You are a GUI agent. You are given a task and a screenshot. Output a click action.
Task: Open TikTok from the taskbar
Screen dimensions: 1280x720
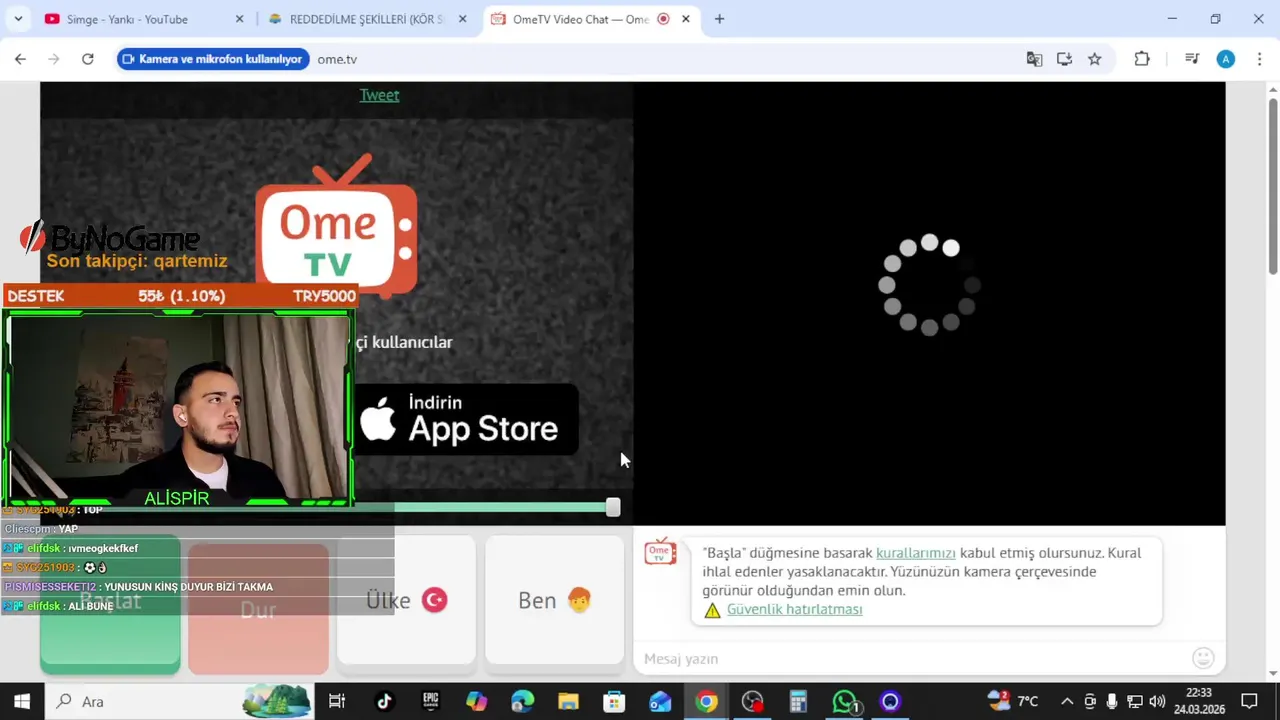point(384,701)
